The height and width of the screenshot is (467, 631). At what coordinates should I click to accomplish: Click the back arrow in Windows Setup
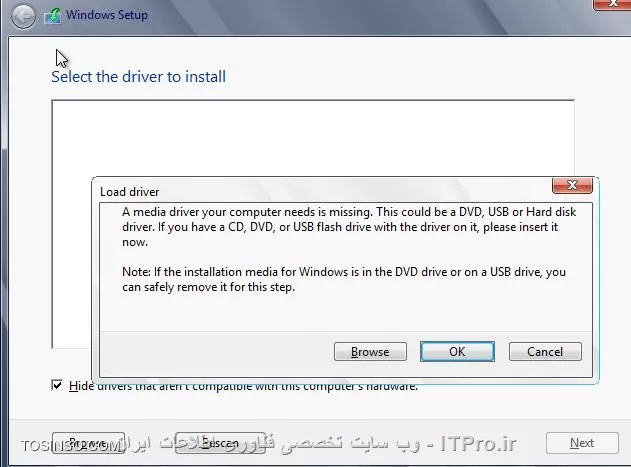pyautogui.click(x=23, y=16)
